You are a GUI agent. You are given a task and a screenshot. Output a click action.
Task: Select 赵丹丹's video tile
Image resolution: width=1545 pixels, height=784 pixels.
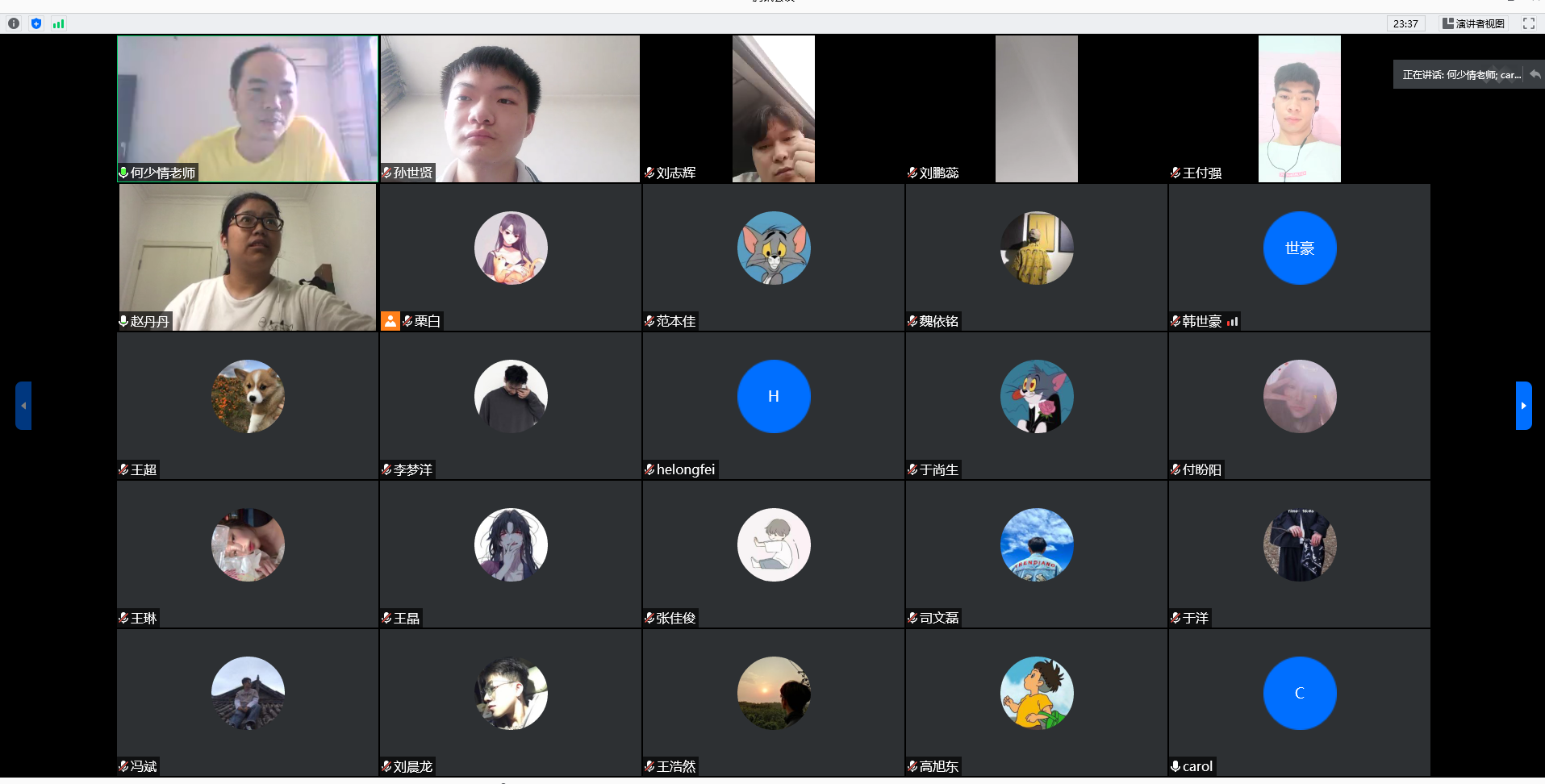(248, 256)
